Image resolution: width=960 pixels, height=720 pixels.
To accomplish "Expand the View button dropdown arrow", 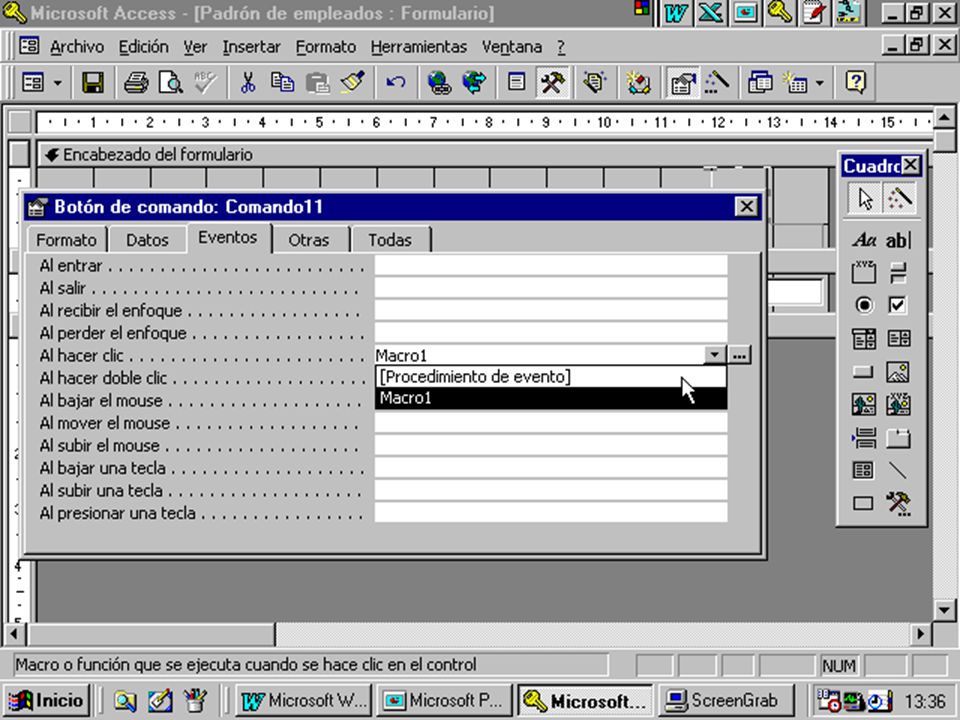I will point(58,83).
